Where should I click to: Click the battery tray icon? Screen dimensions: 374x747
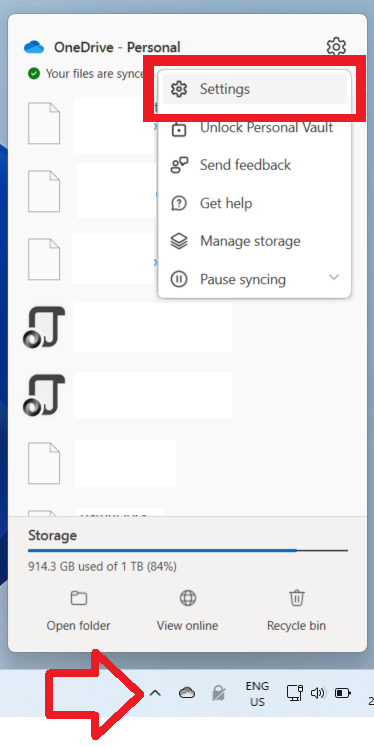pos(343,693)
